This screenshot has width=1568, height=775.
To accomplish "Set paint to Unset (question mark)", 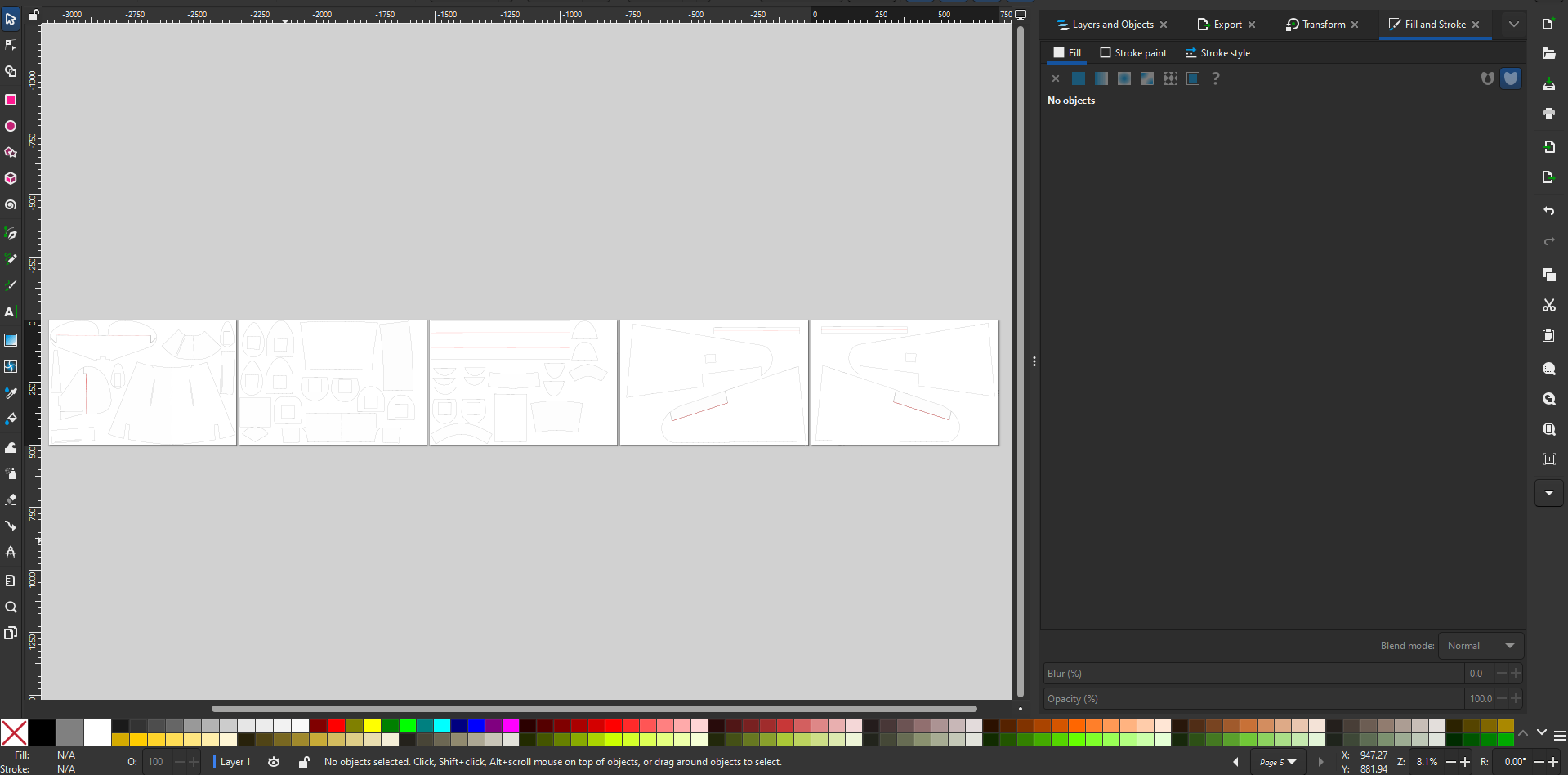I will [1216, 78].
